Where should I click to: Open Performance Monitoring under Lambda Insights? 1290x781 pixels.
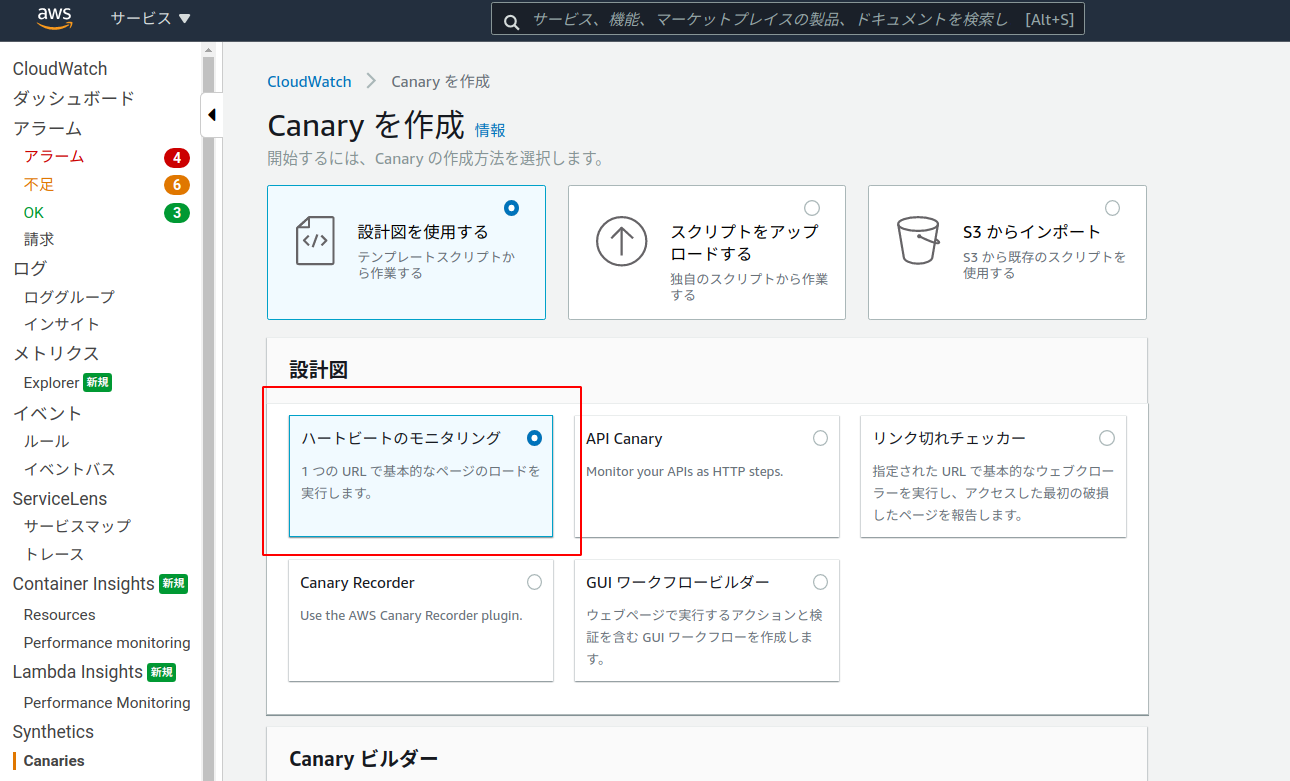pyautogui.click(x=107, y=703)
